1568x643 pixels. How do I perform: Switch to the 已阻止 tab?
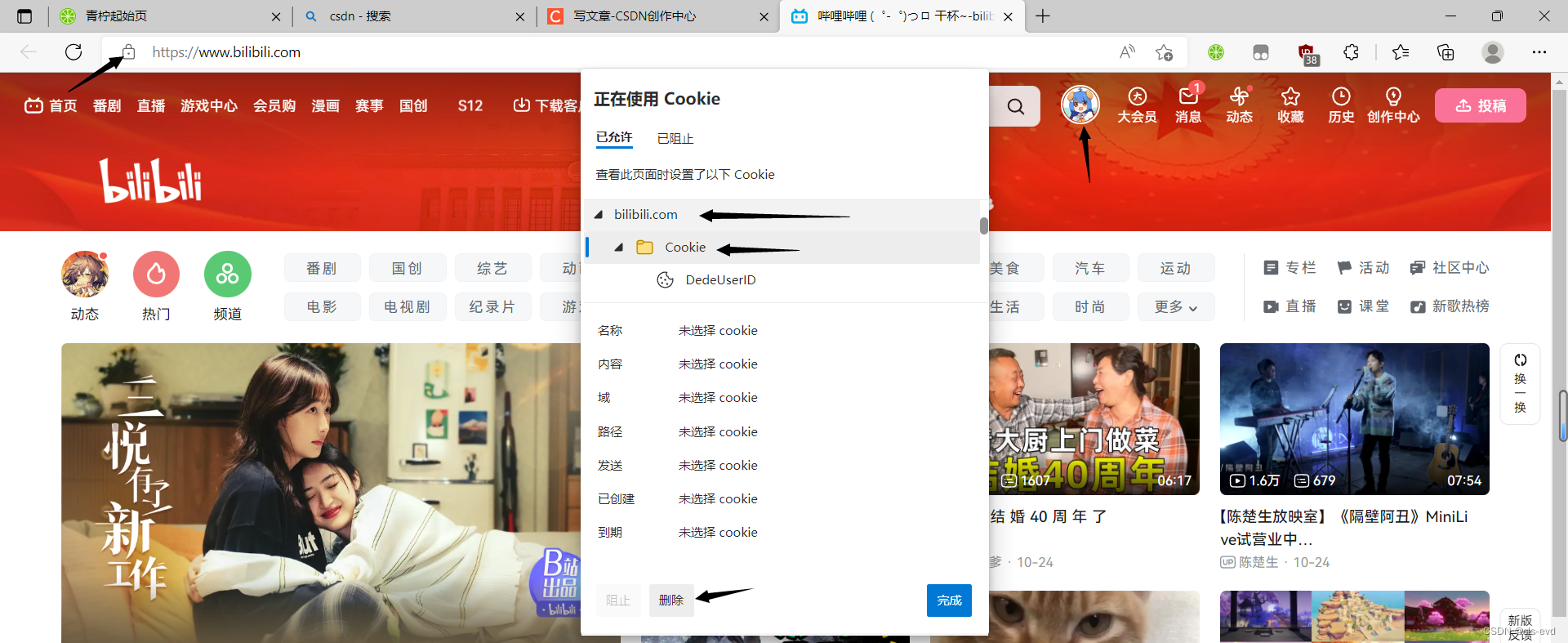[x=675, y=139]
